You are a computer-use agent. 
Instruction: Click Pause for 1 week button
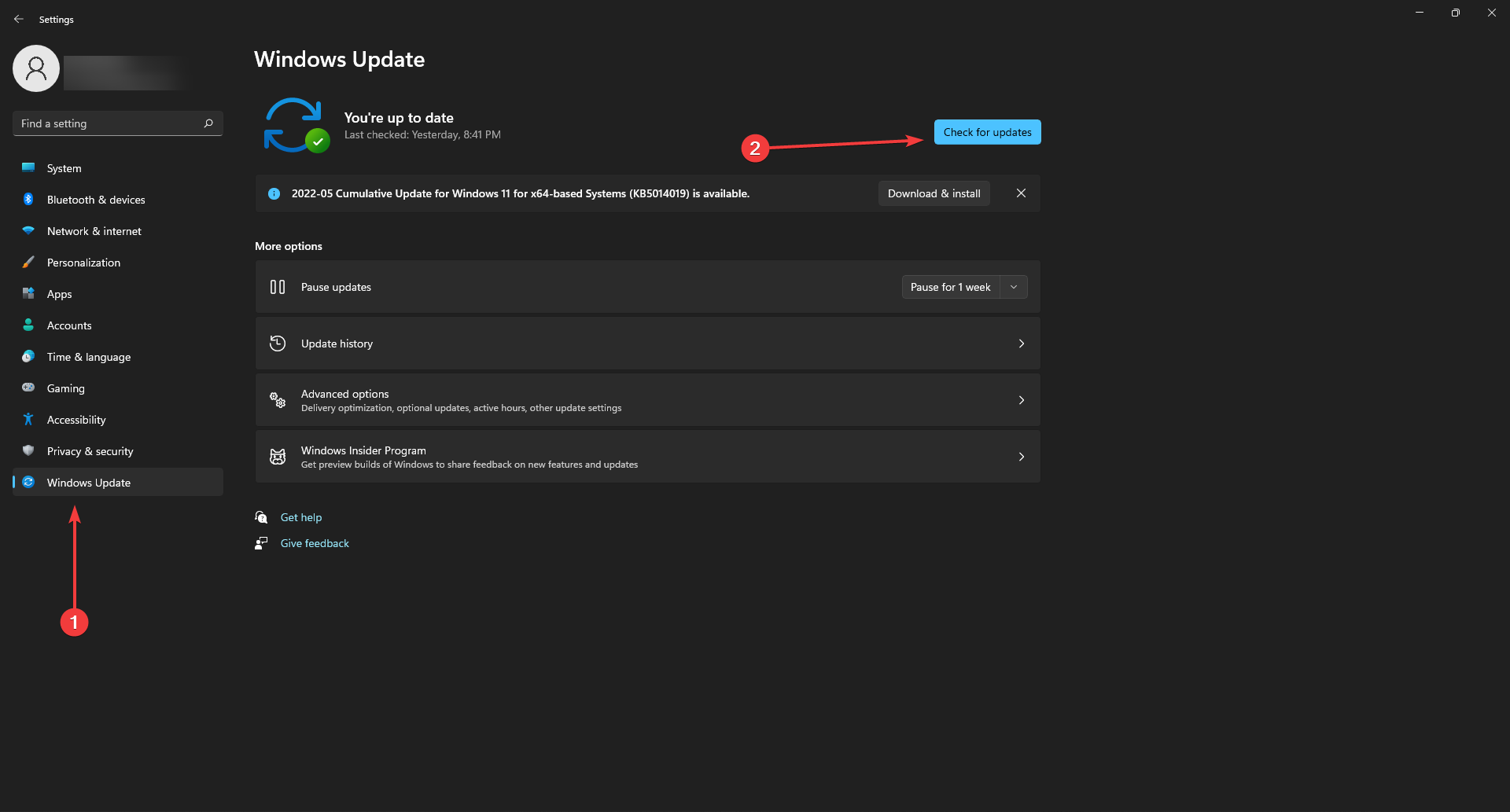click(951, 287)
